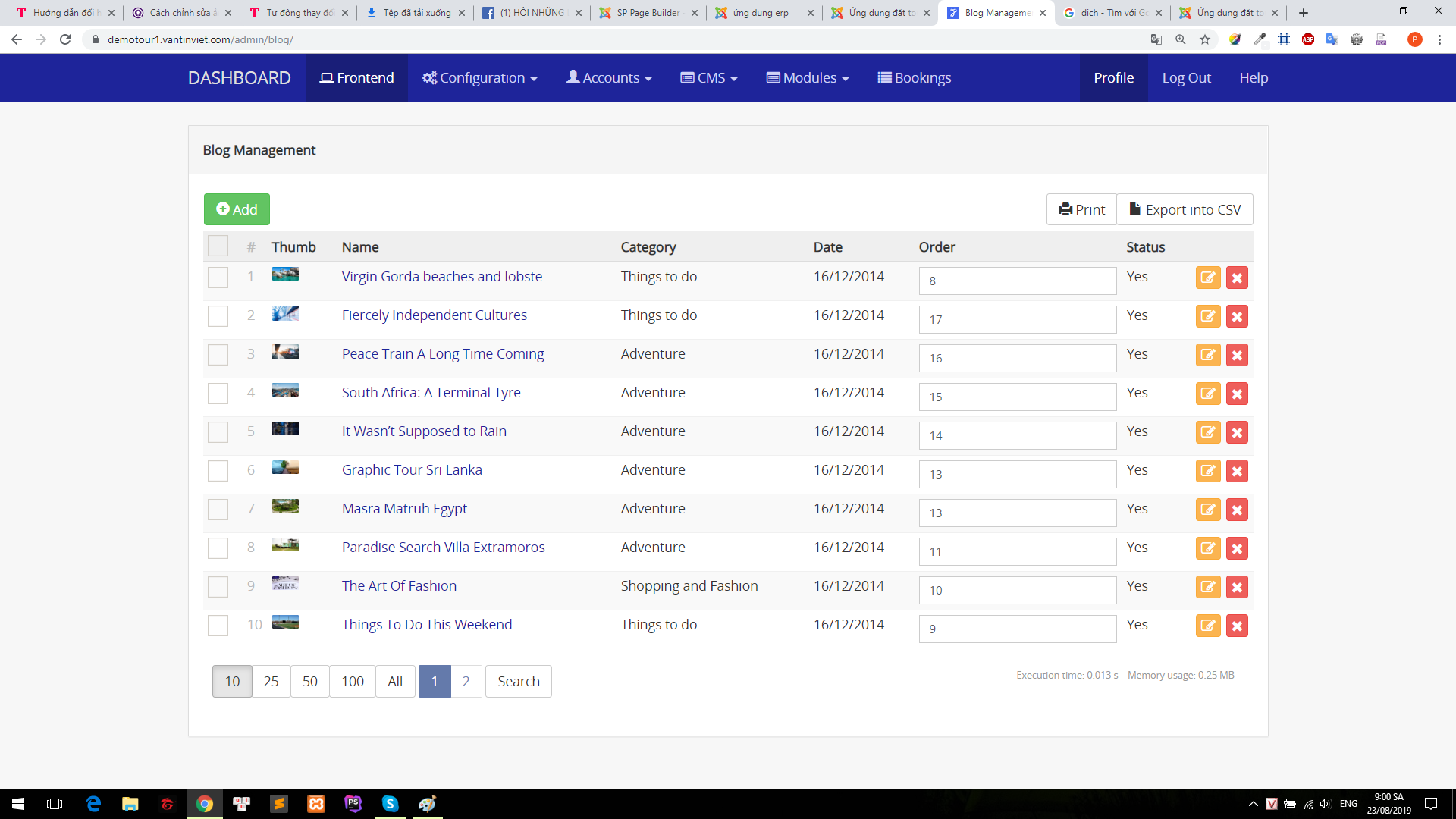
Task: Reload the page with browser refresh icon
Action: pyautogui.click(x=65, y=39)
